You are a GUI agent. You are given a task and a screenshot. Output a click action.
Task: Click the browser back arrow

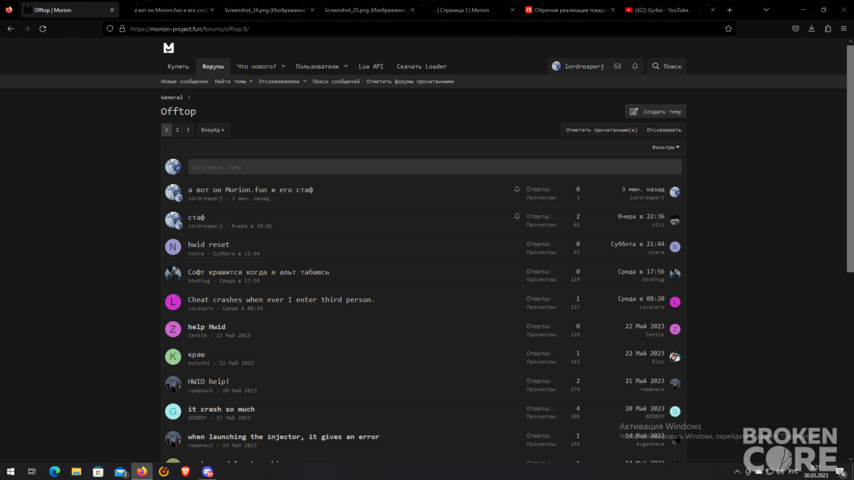click(11, 29)
